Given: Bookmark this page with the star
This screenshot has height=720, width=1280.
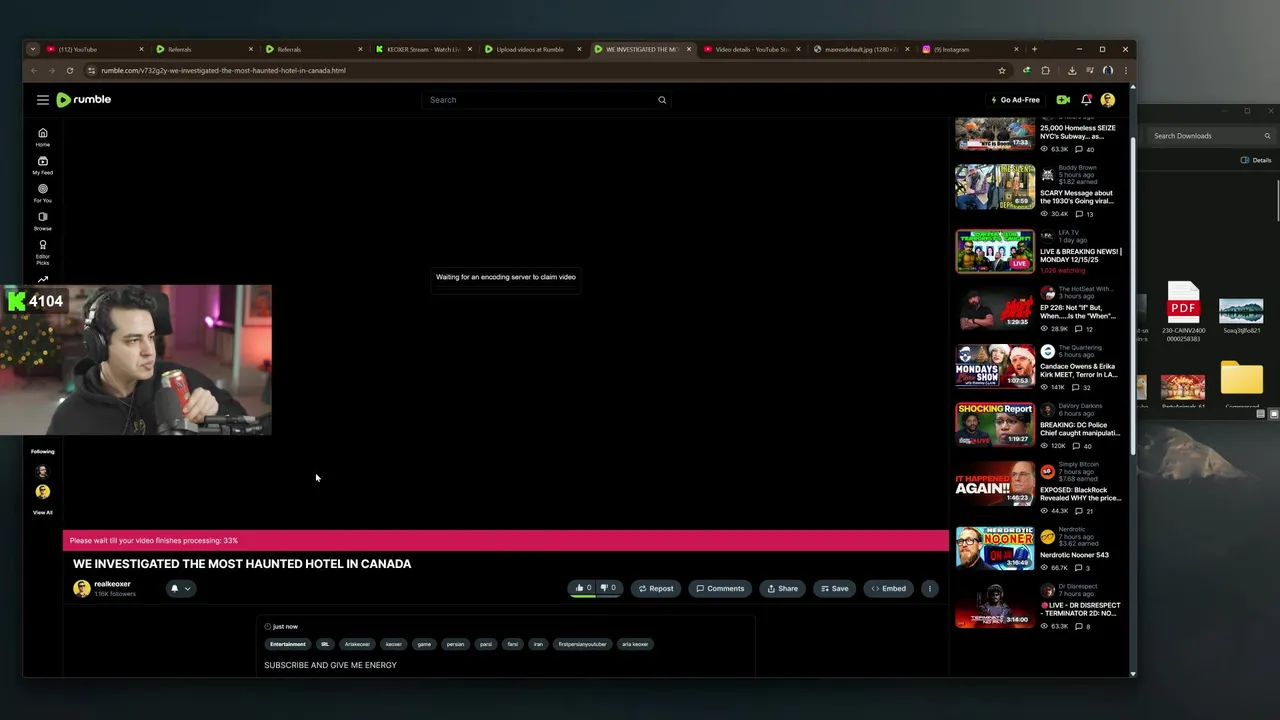Looking at the screenshot, I should 1001,71.
